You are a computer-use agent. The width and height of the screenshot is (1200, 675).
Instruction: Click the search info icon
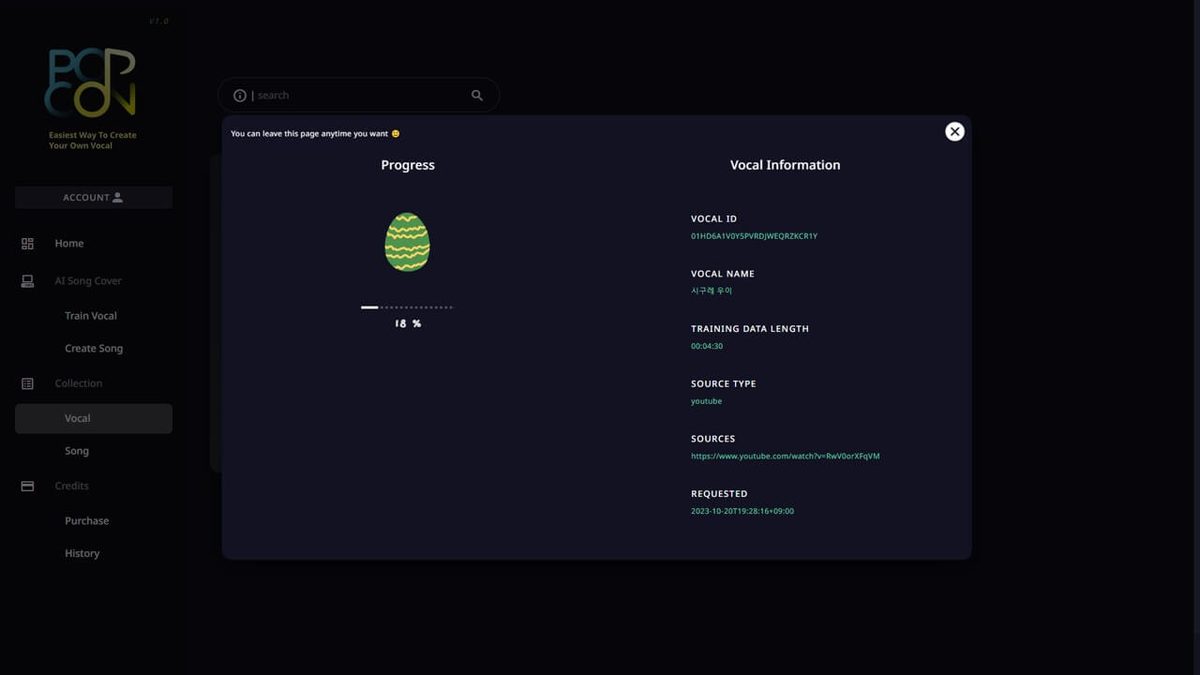click(x=240, y=95)
